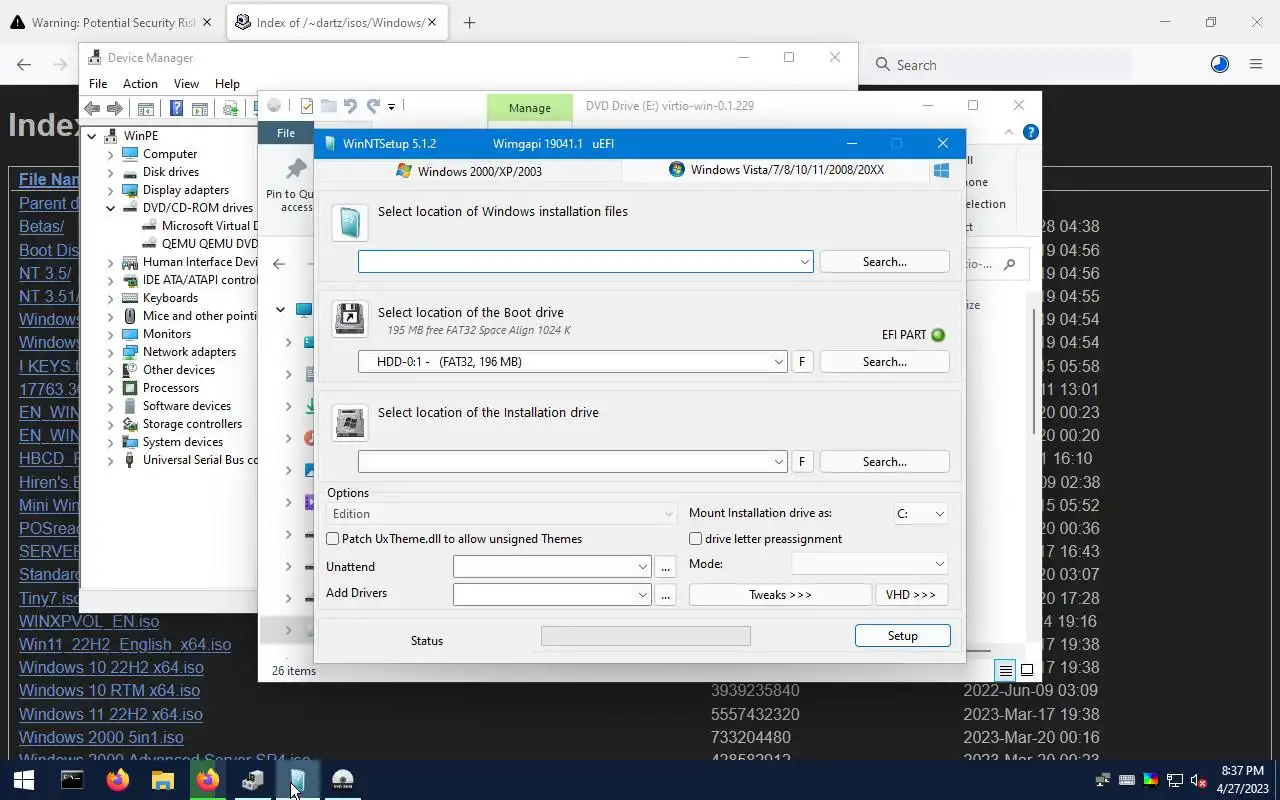Viewport: 1280px width, 800px height.
Task: Expand Network adapters node
Action: [111, 352]
